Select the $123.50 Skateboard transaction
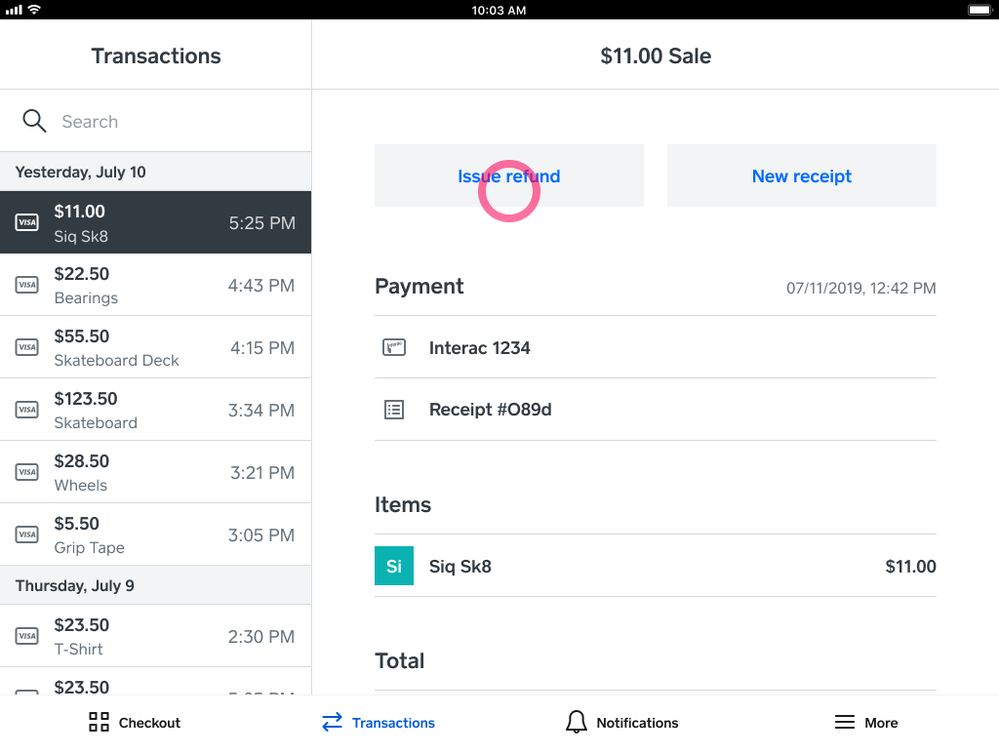Screen dimensions: 999x749 click(x=155, y=410)
